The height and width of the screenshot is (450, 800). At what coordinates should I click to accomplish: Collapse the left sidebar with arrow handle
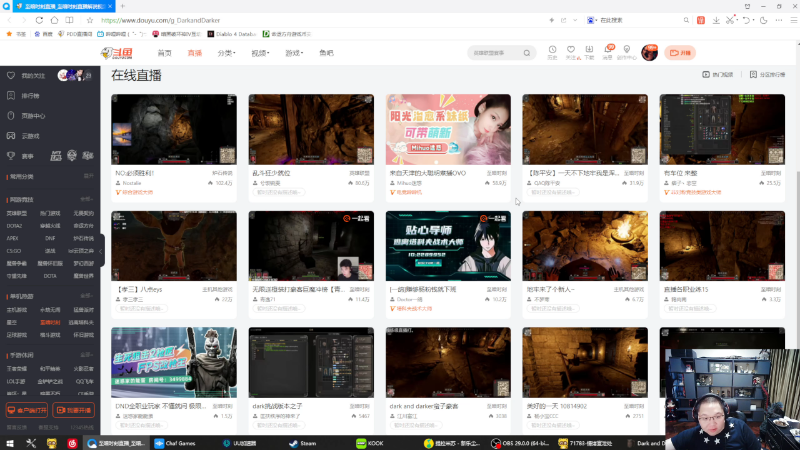tap(101, 251)
